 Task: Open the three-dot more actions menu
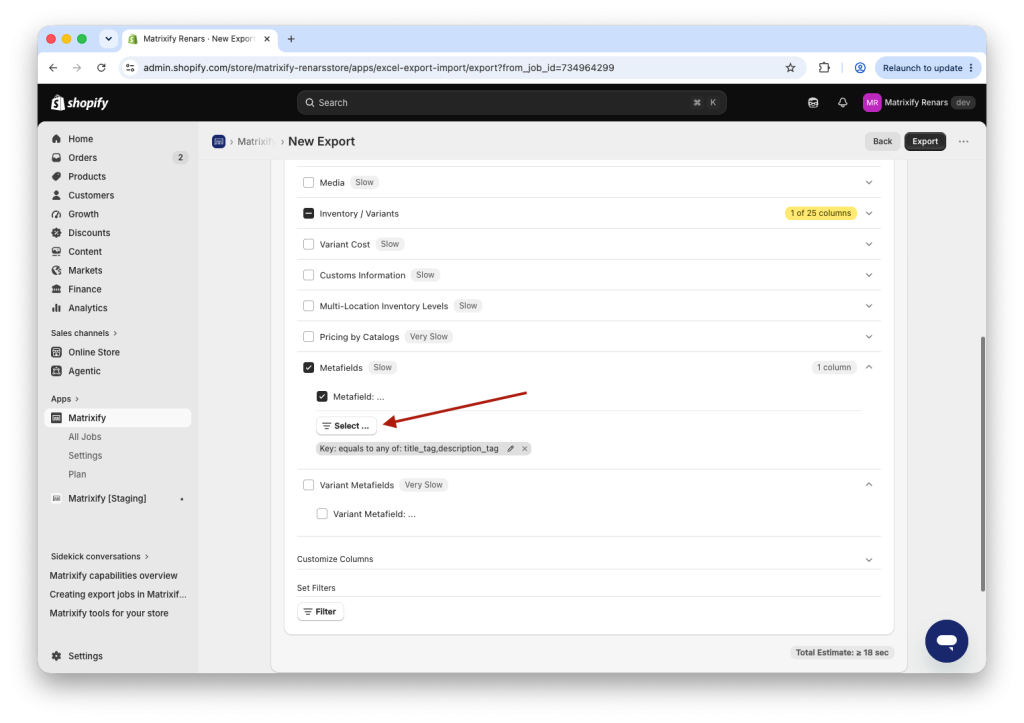(963, 141)
